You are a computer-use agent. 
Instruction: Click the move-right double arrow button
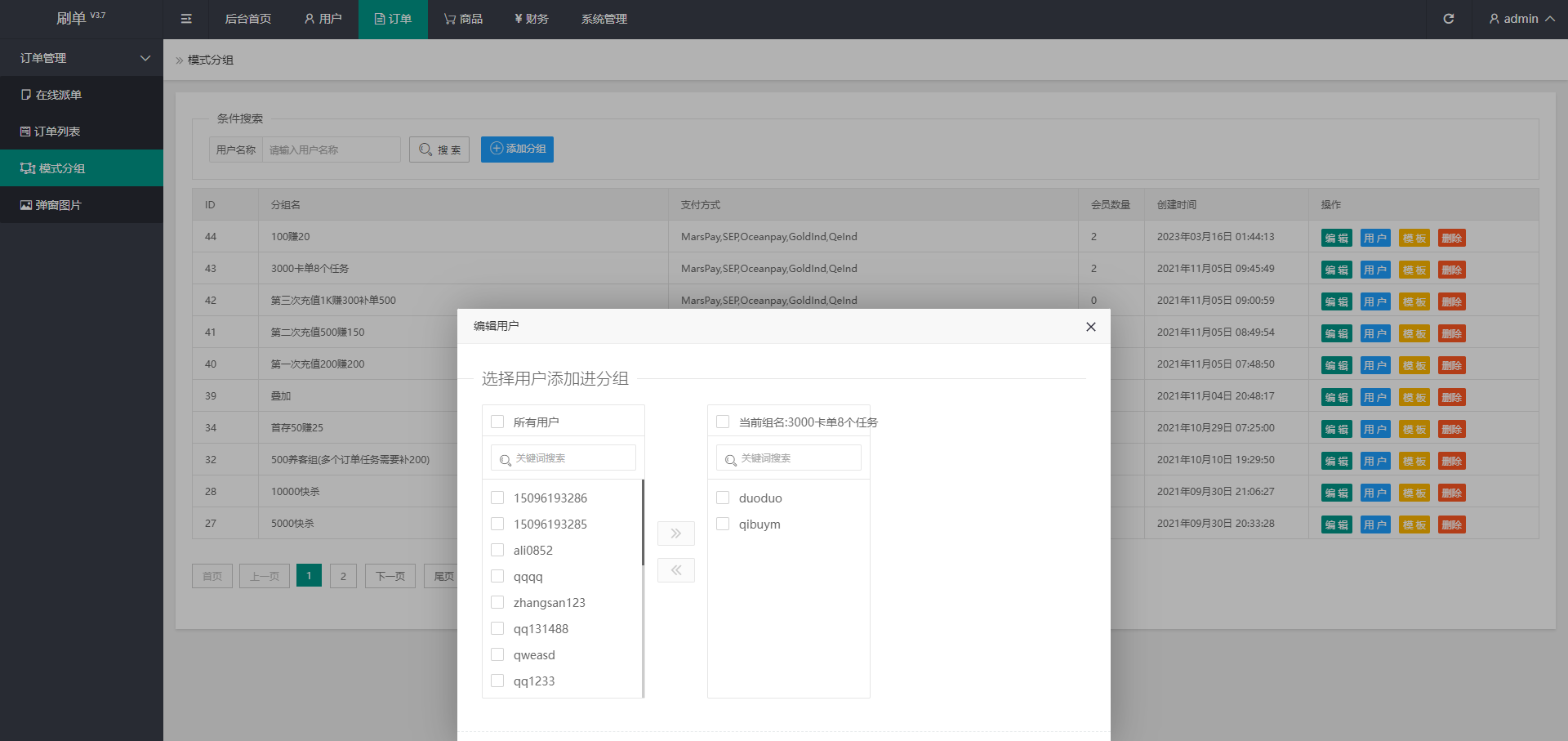[675, 533]
